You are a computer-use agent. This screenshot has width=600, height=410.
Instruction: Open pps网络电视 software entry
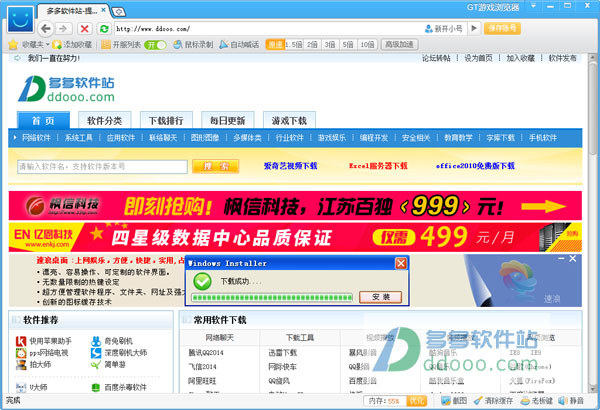(x=42, y=353)
